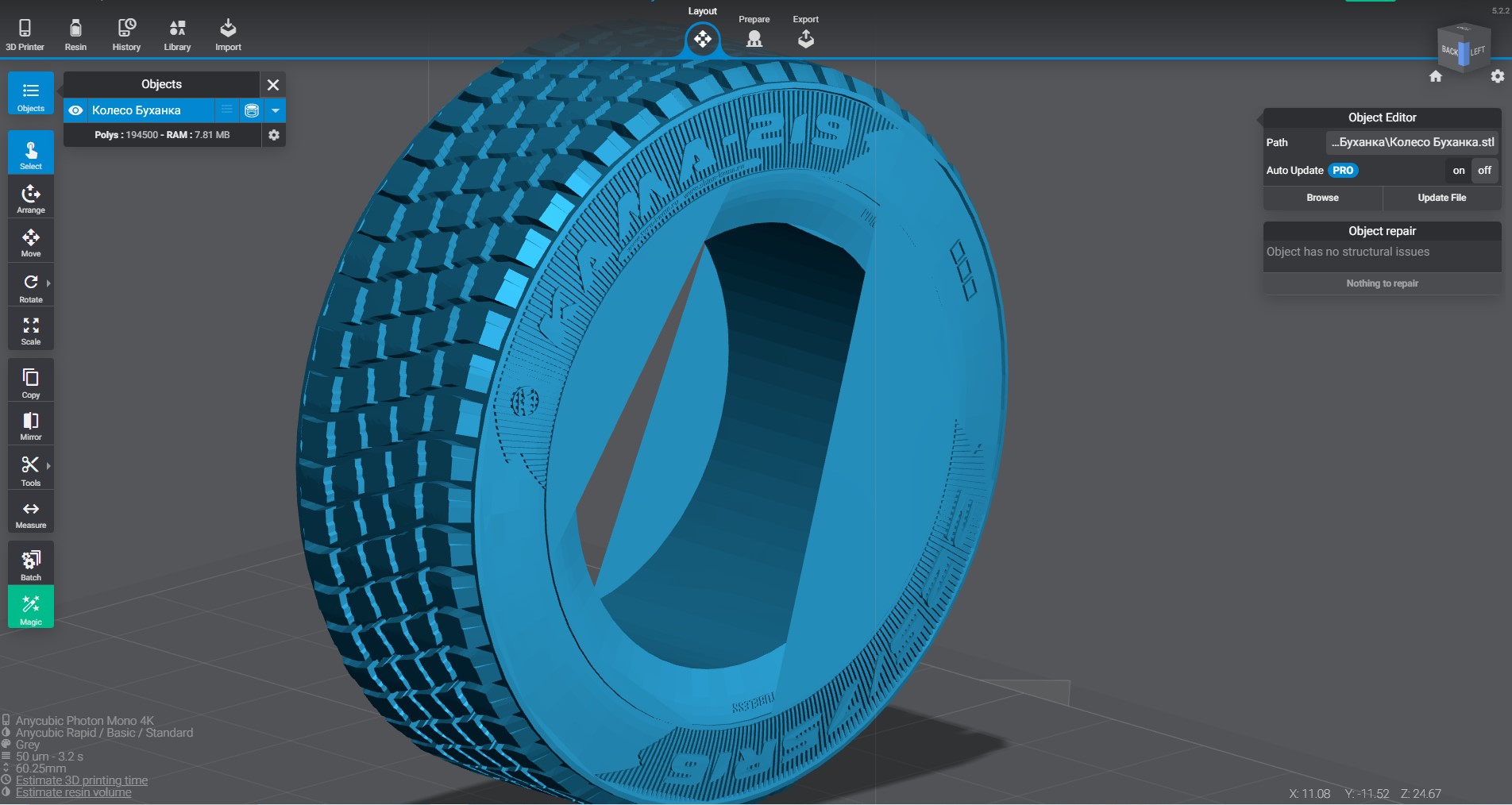Screen dimensions: 1512x805
Task: Click the Browse button
Action: tap(1322, 198)
